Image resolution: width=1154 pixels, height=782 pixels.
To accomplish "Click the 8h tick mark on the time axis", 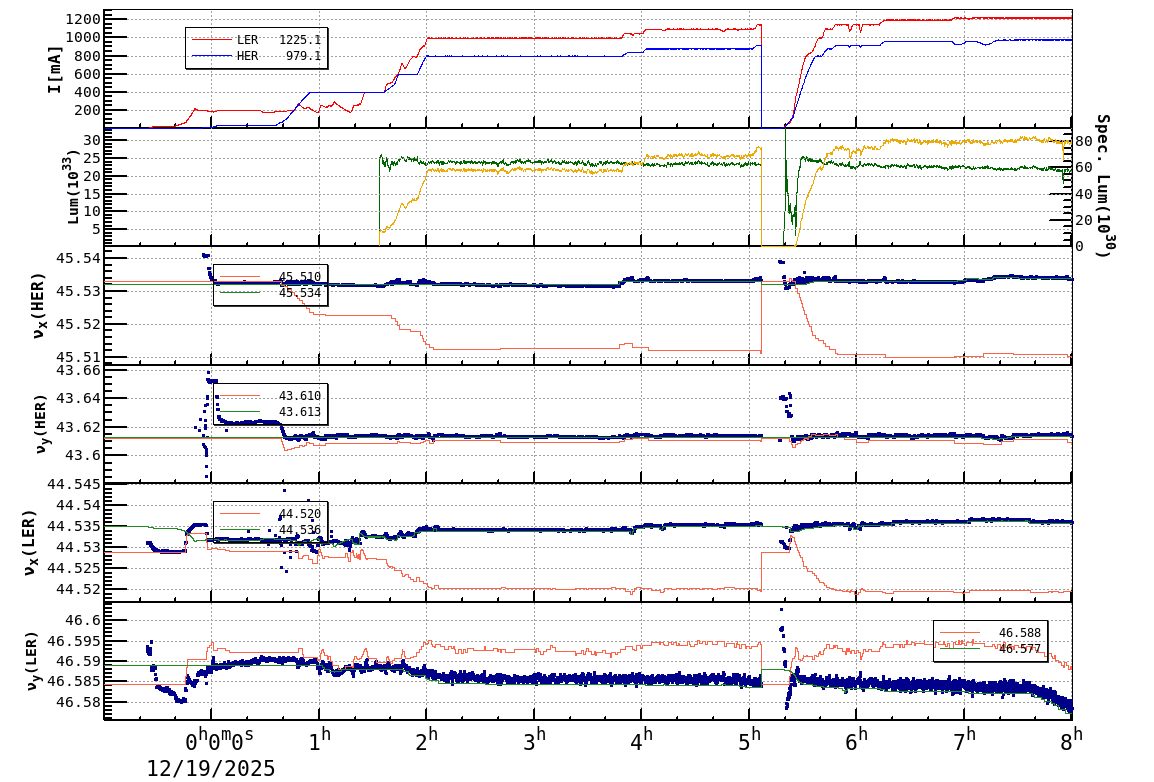I will pos(1073,720).
